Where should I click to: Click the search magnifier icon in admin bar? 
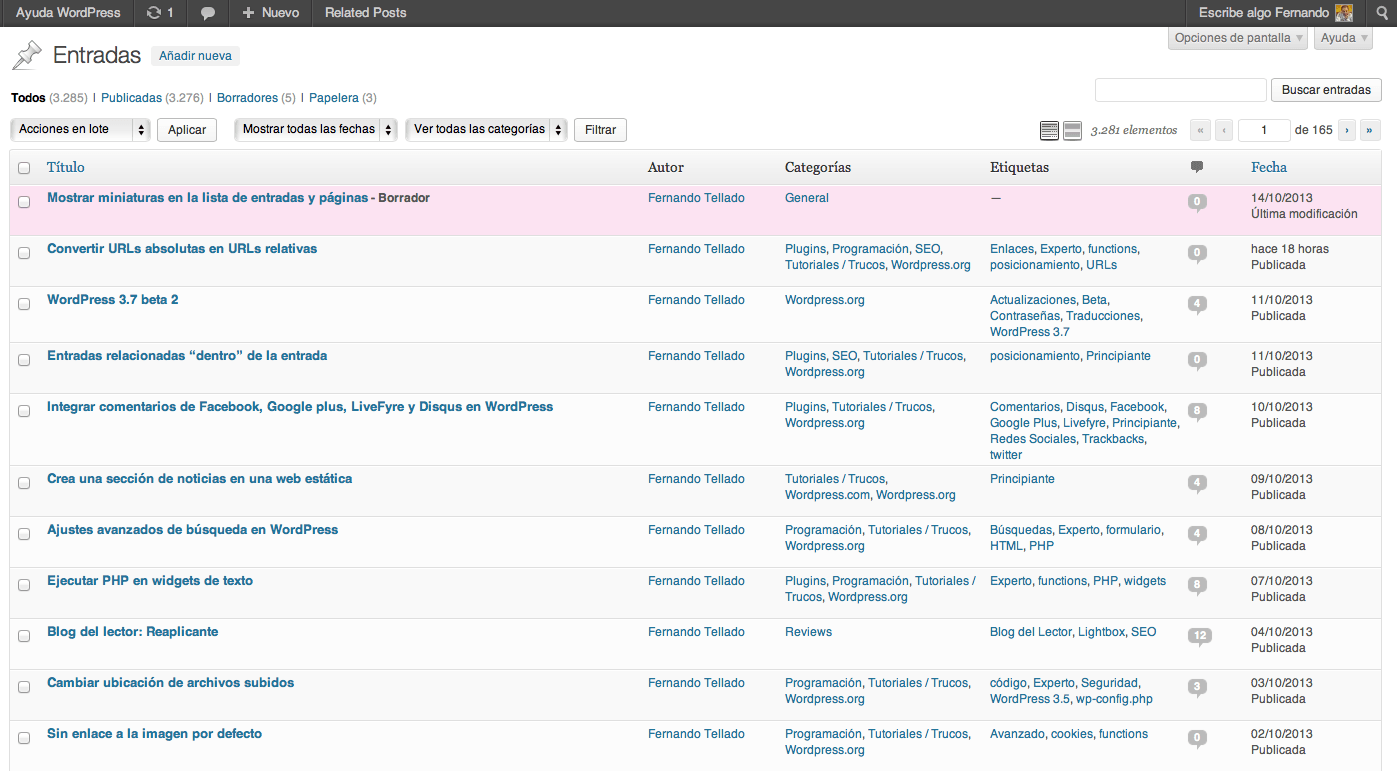(x=1382, y=13)
